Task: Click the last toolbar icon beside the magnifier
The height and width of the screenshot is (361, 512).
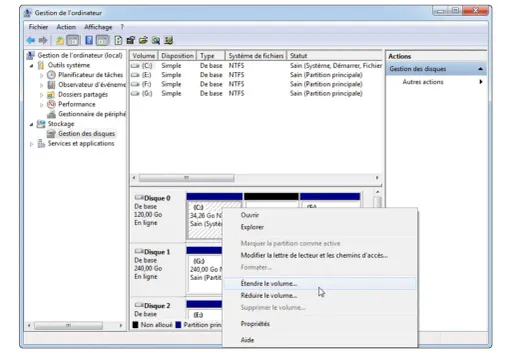Action: click(169, 40)
